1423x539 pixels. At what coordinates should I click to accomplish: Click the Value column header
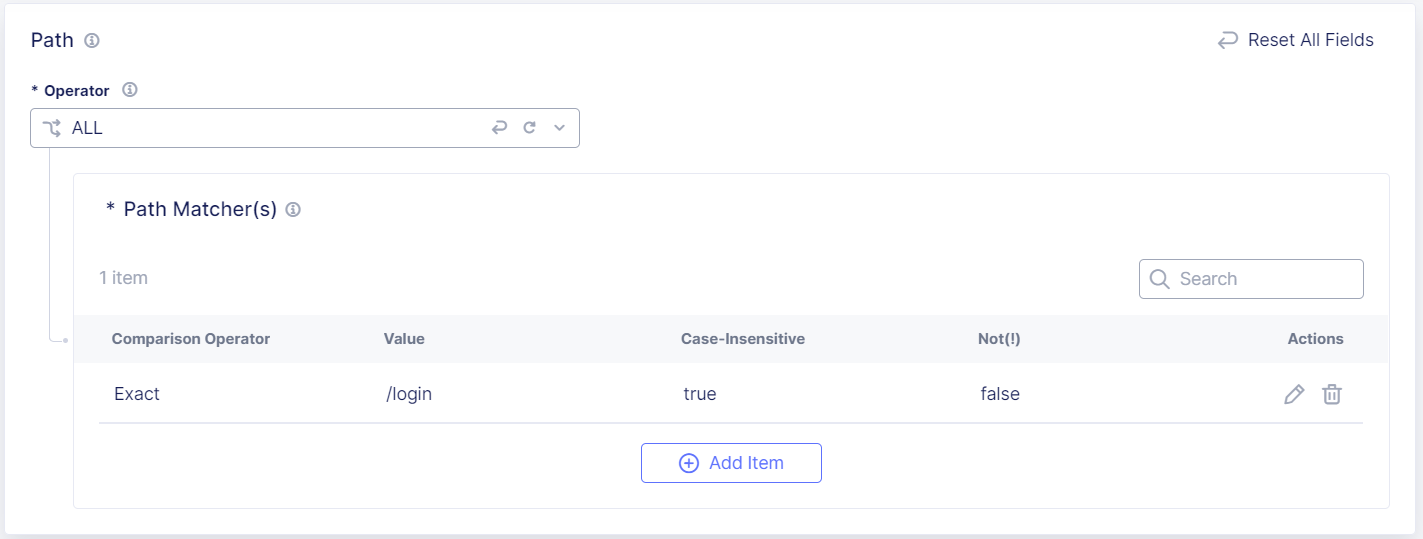404,339
